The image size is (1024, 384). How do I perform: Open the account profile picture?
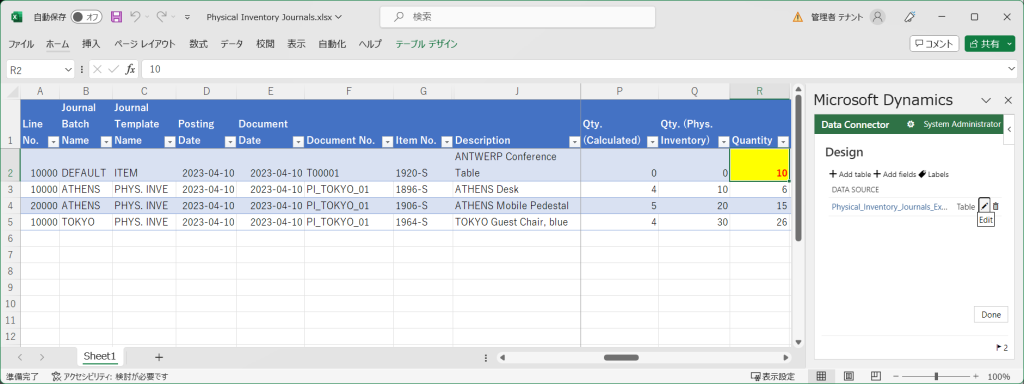pyautogui.click(x=878, y=17)
